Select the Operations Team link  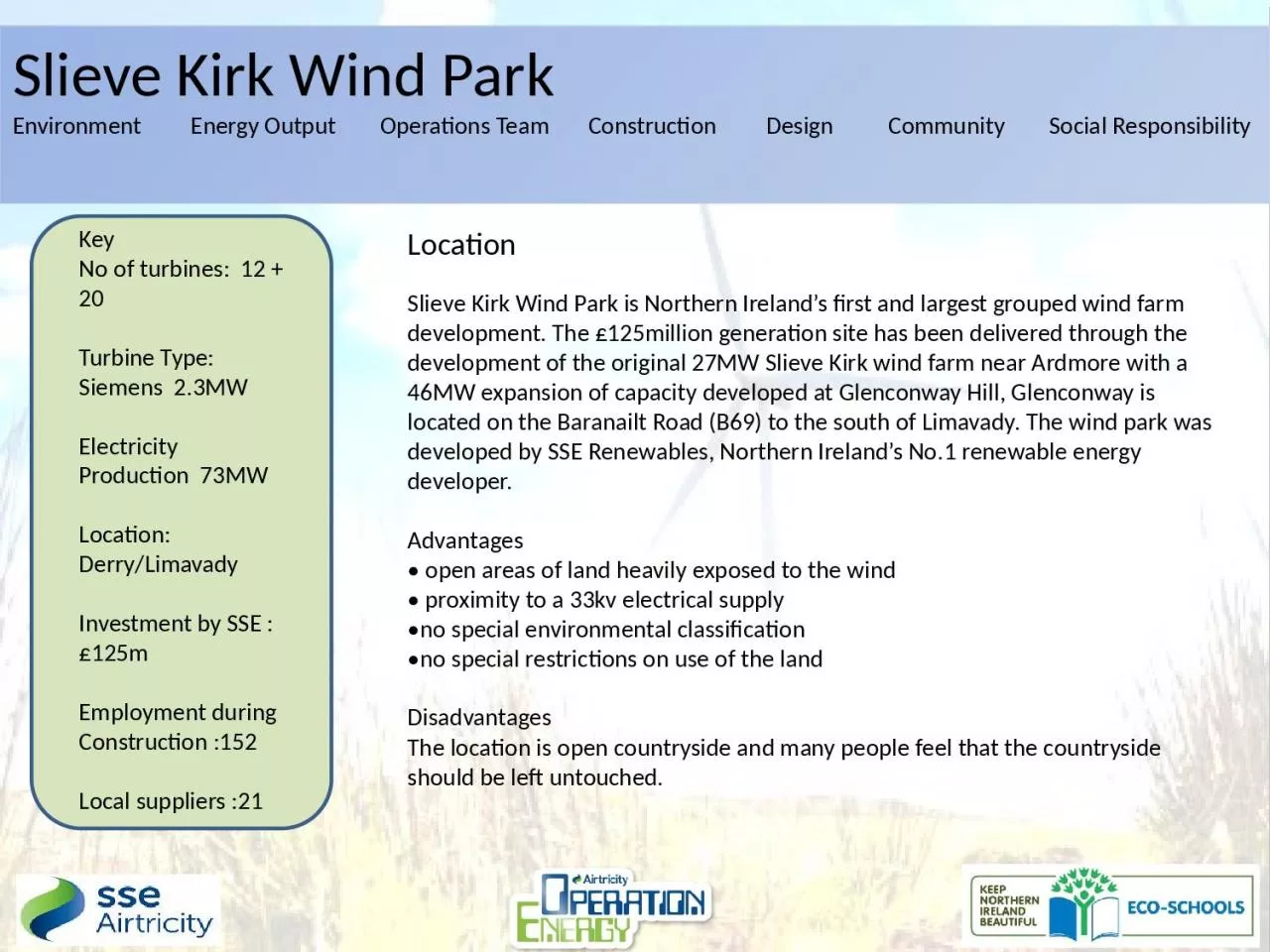coord(464,126)
